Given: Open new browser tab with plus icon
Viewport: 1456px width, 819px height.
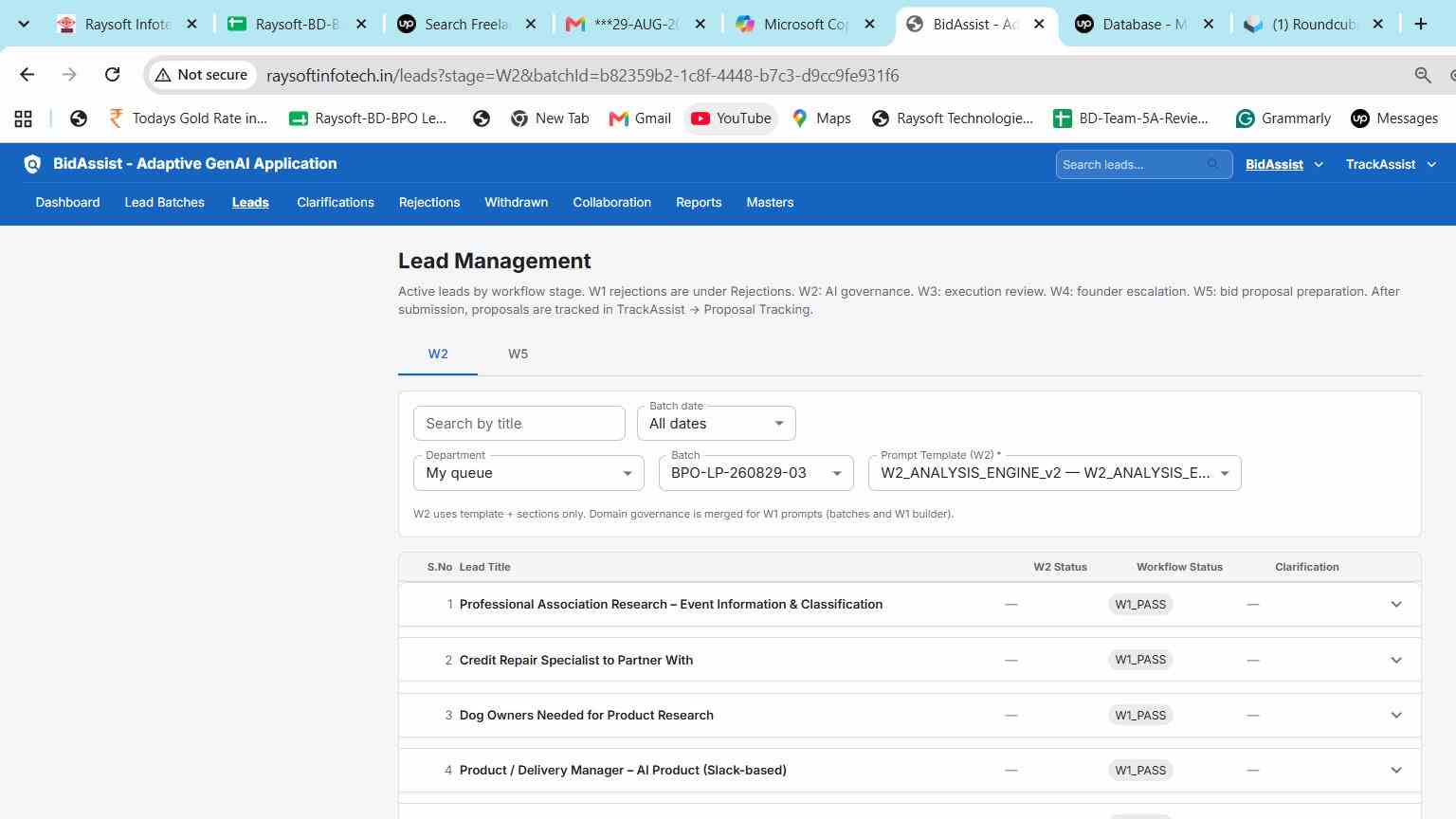Looking at the screenshot, I should (x=1420, y=25).
